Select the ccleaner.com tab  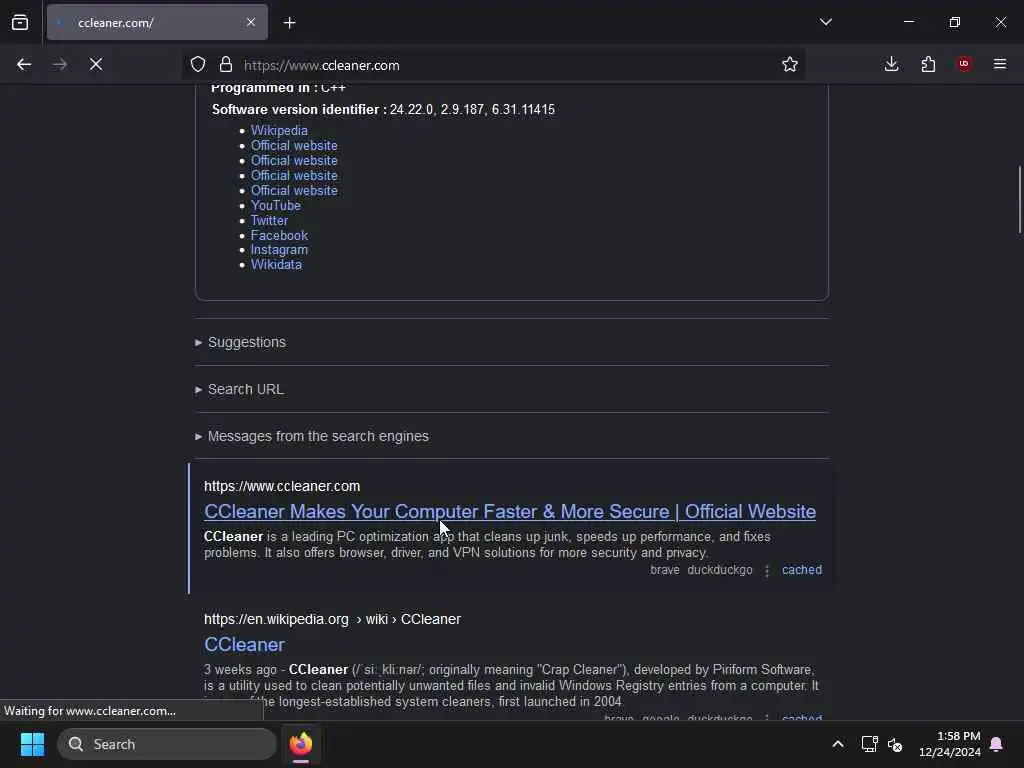157,23
